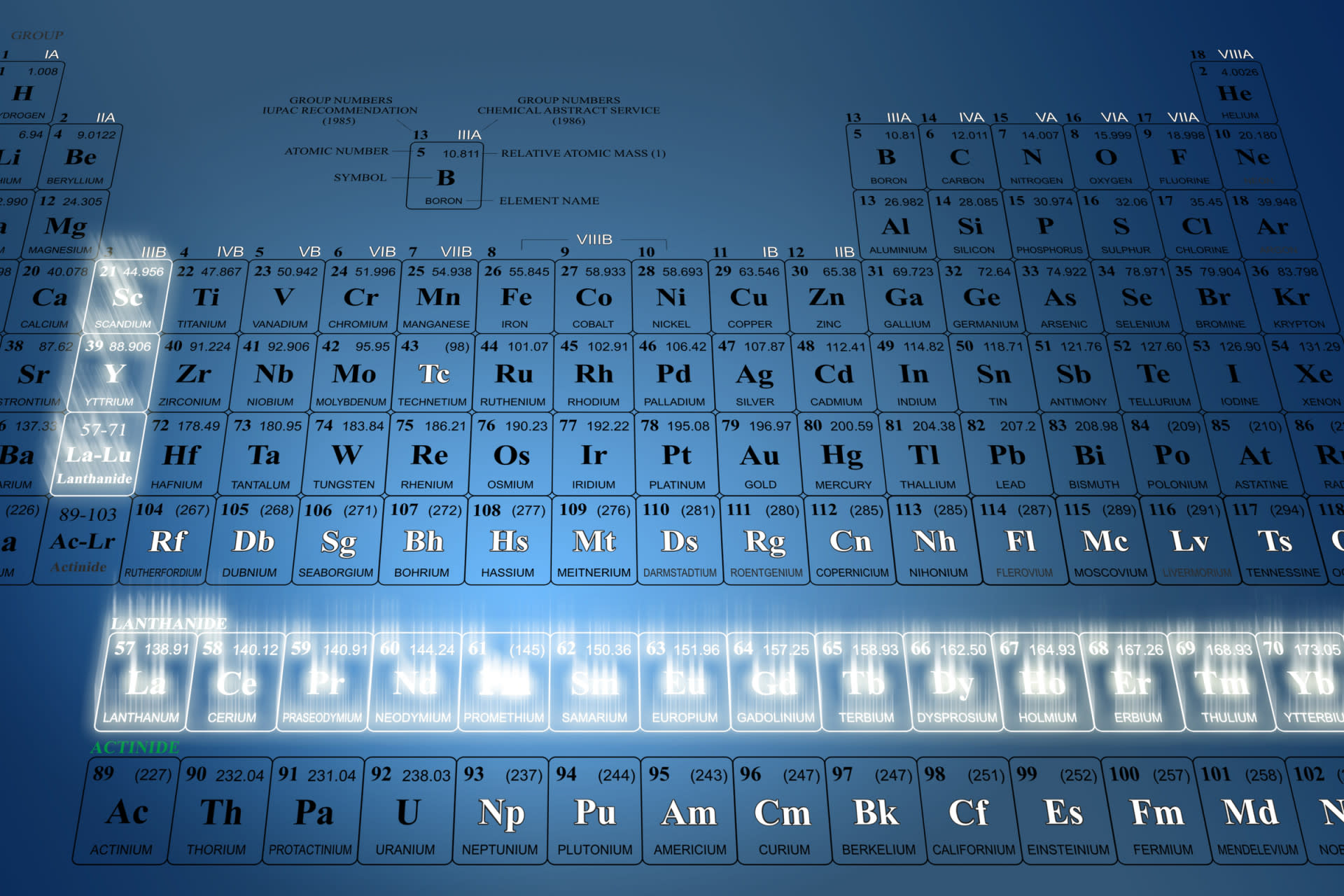Click the Tungsten (W) element tile
1344x896 pixels.
346,455
